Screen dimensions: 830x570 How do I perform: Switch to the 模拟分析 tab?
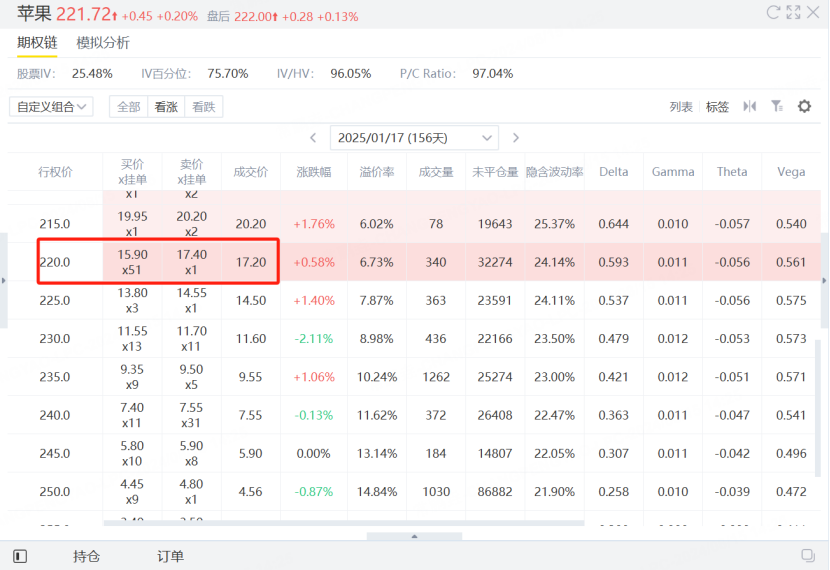[x=103, y=43]
